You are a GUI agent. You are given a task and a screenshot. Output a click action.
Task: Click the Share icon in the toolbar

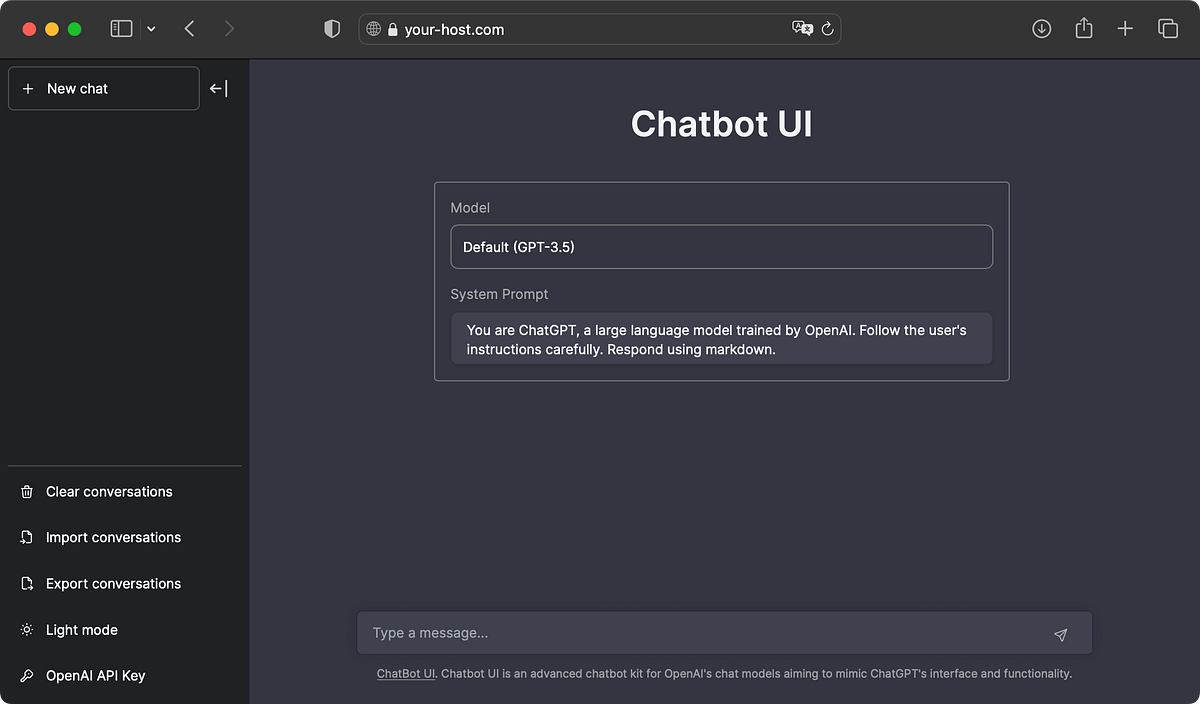tap(1083, 28)
